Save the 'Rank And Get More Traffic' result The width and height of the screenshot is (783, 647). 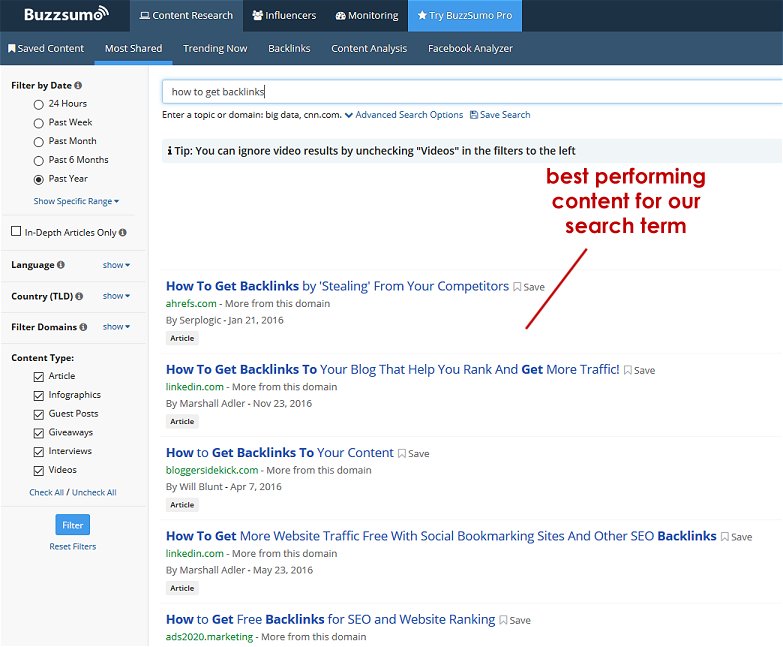pos(640,370)
